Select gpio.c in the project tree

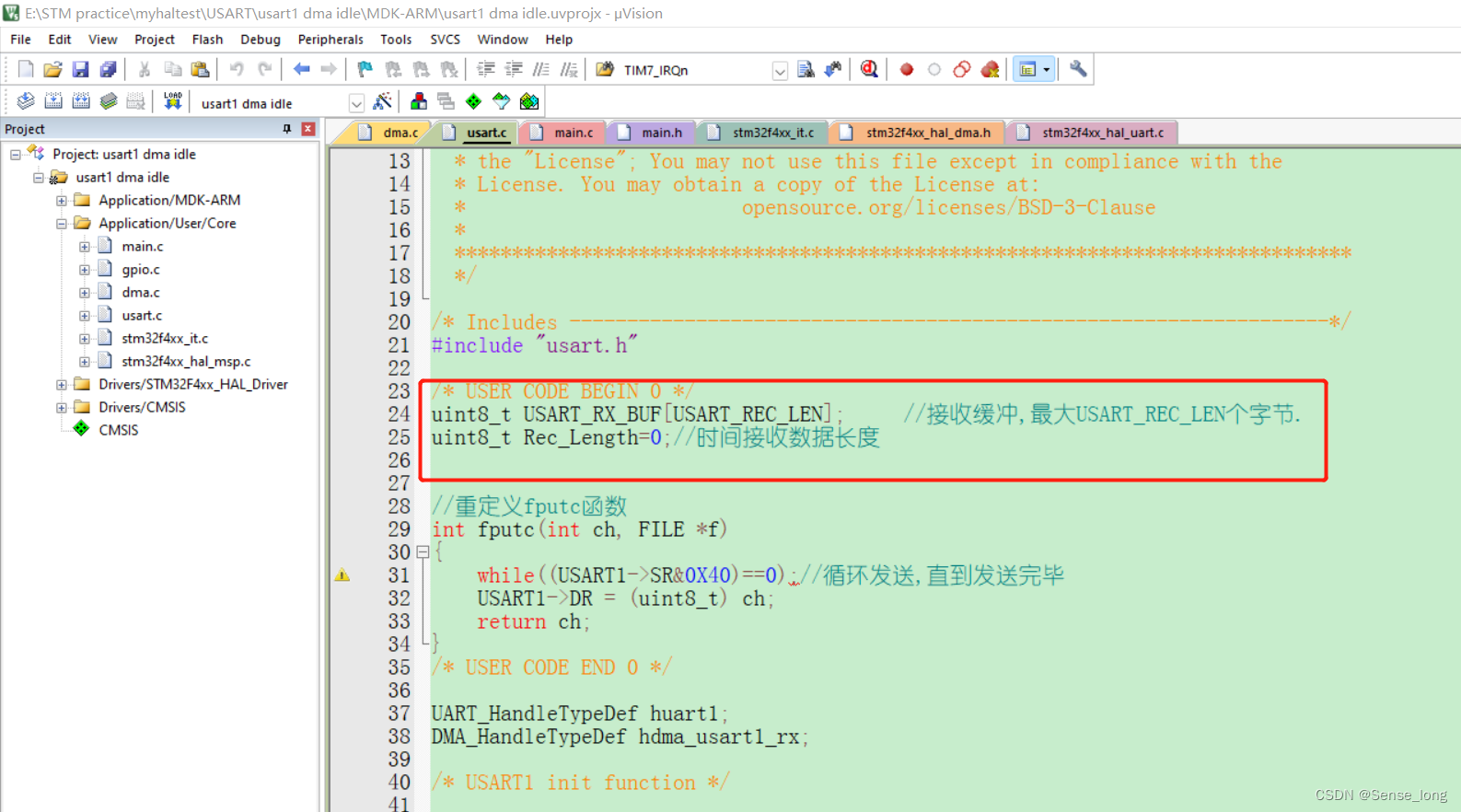point(141,270)
